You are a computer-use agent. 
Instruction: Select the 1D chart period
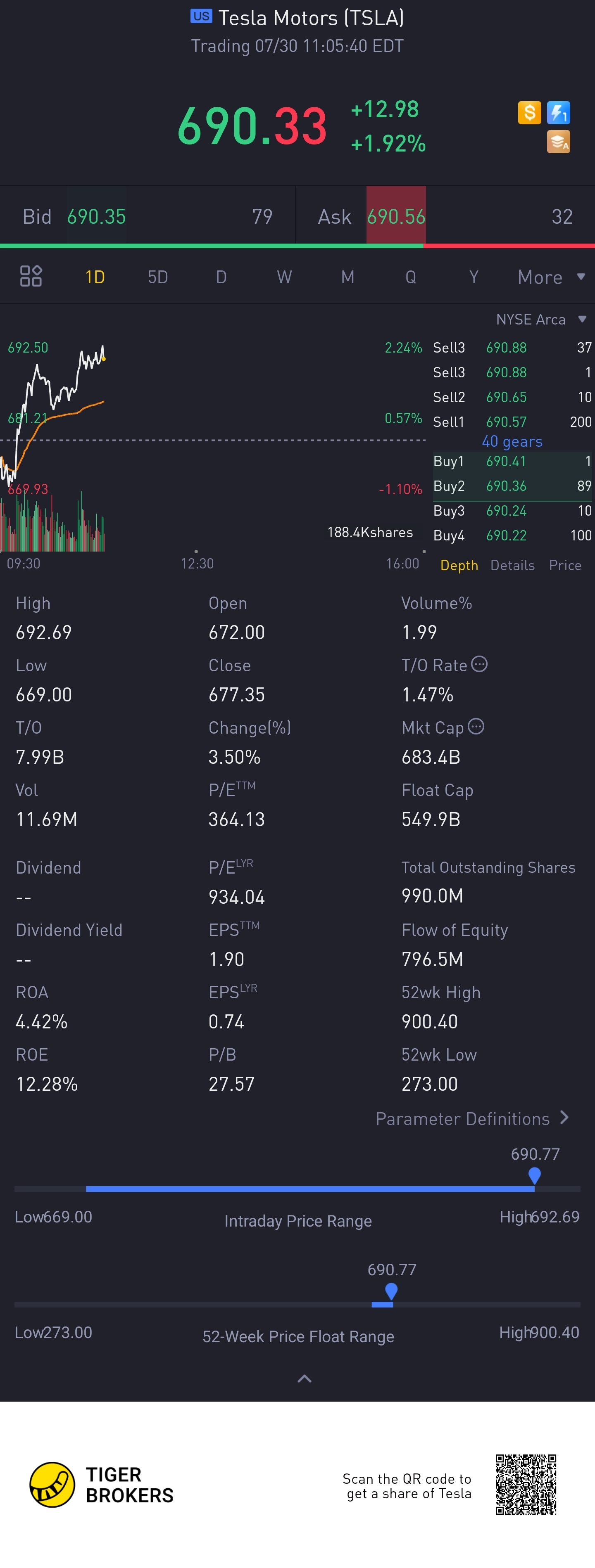coord(95,277)
